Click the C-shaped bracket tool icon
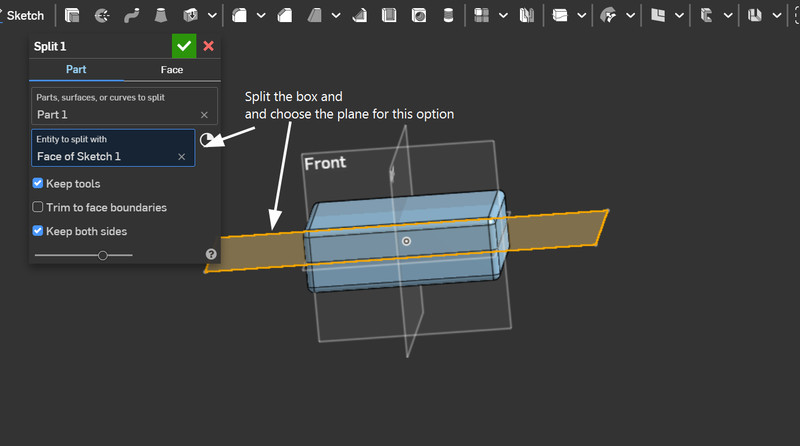Viewport: 800px width, 446px height. [x=706, y=16]
